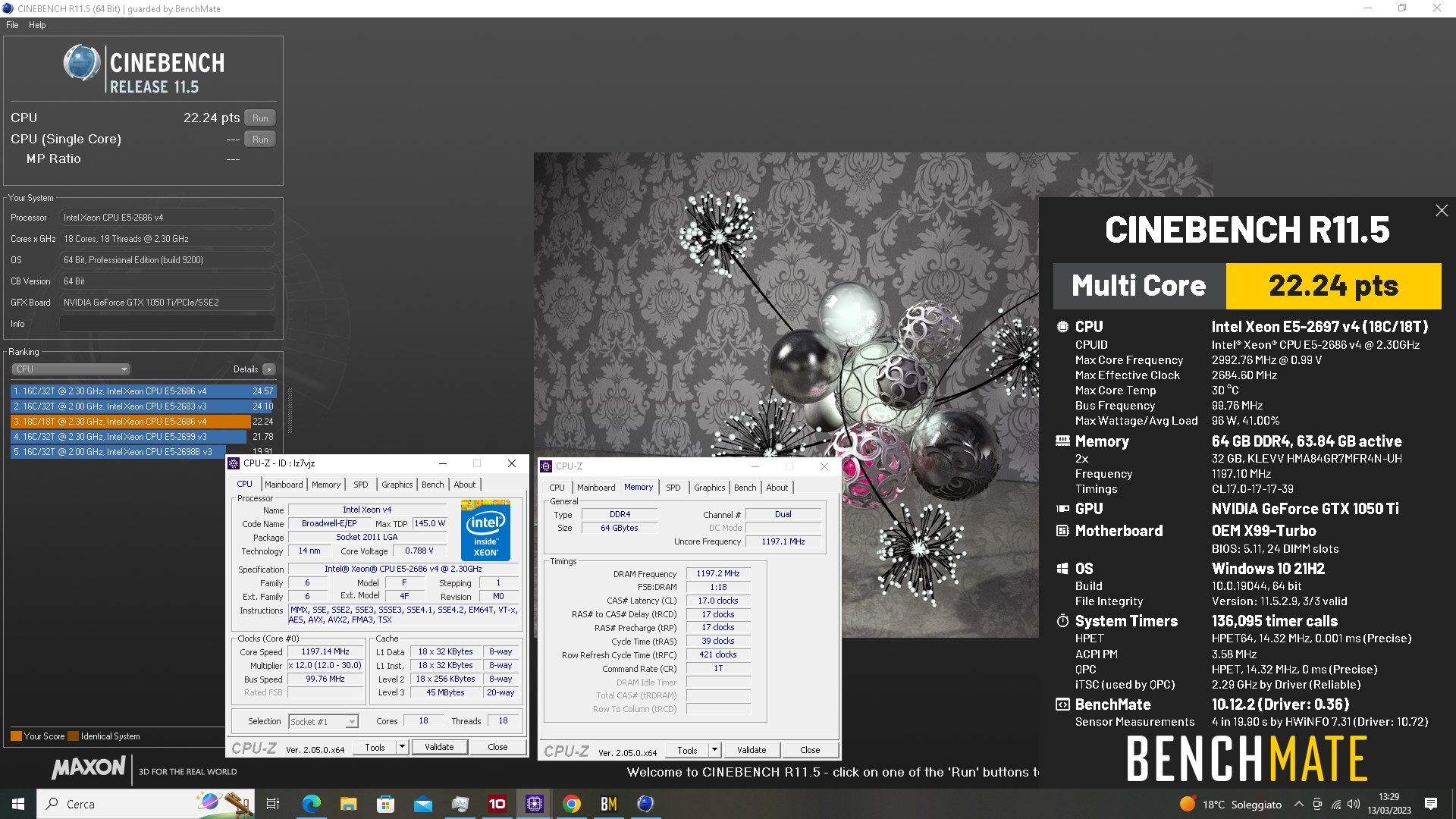Click the System Timers clock icon
1456x819 pixels.
click(1063, 621)
